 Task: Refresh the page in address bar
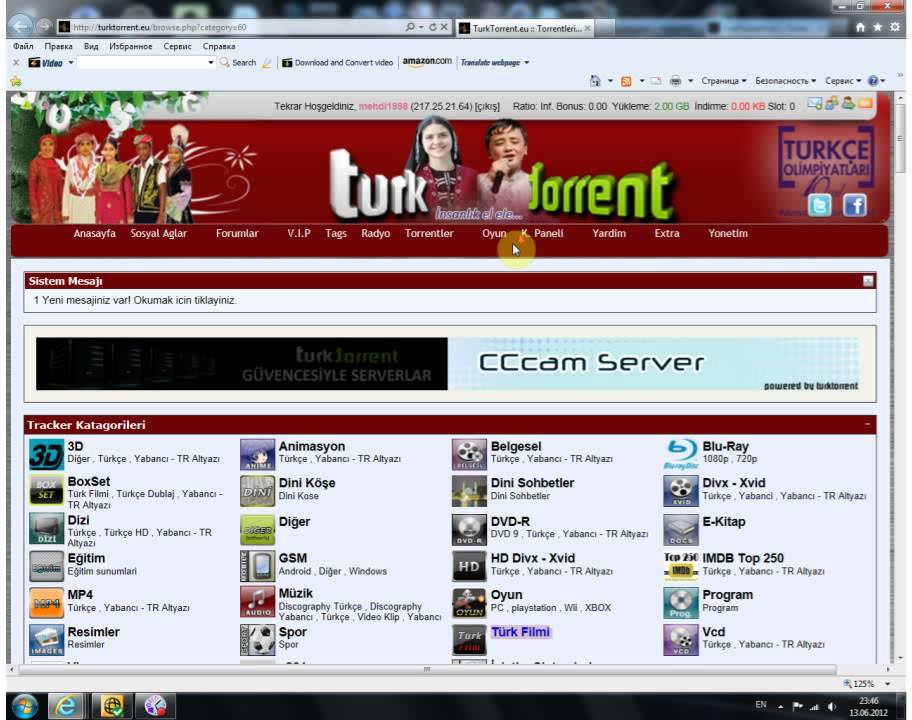pyautogui.click(x=432, y=27)
